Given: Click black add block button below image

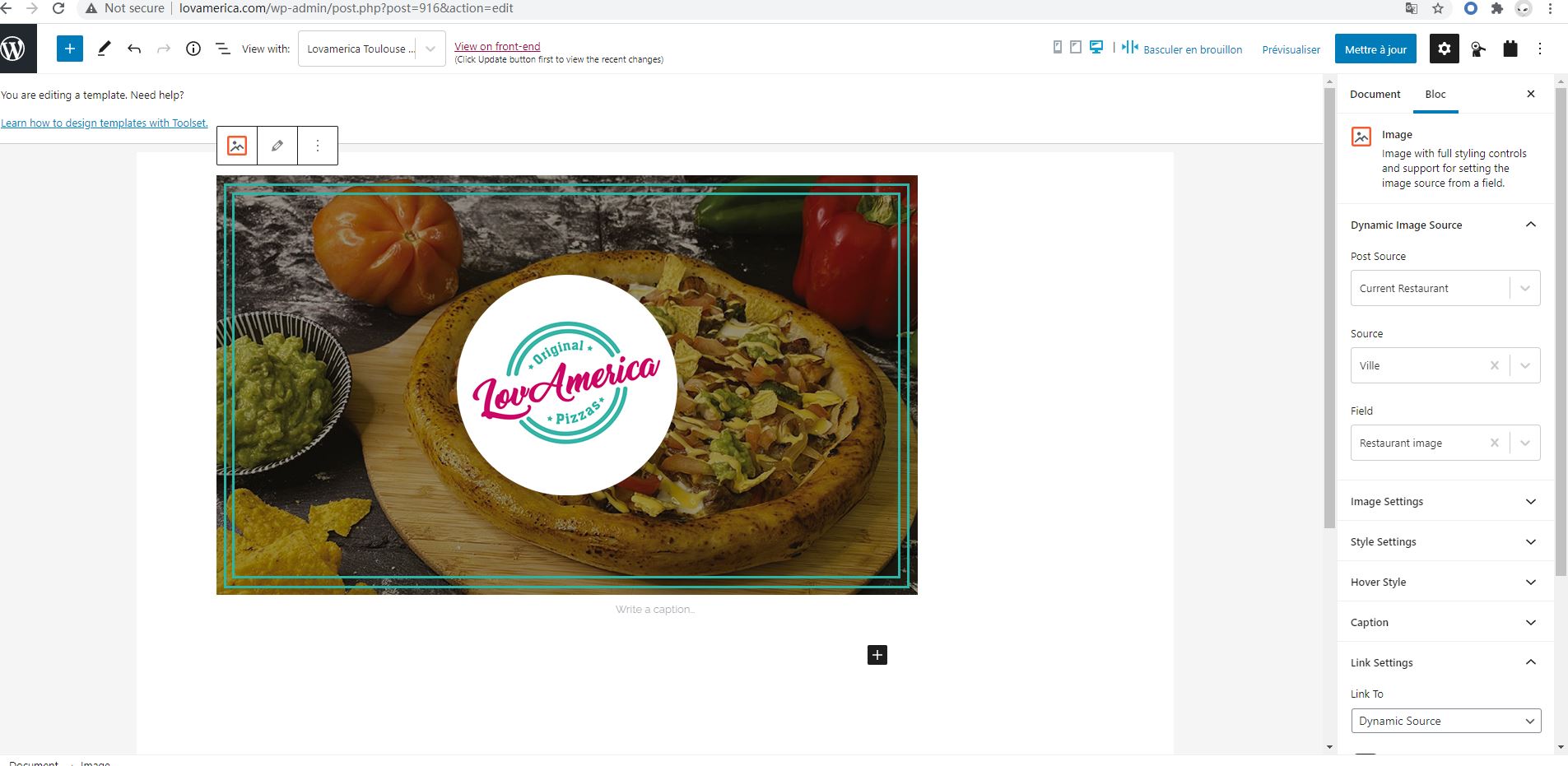Looking at the screenshot, I should click(x=877, y=655).
